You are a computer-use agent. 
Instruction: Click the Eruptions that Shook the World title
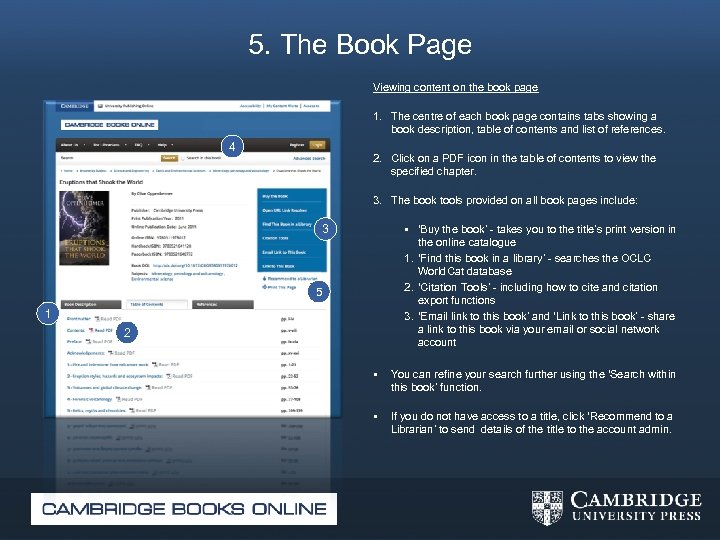(101, 182)
